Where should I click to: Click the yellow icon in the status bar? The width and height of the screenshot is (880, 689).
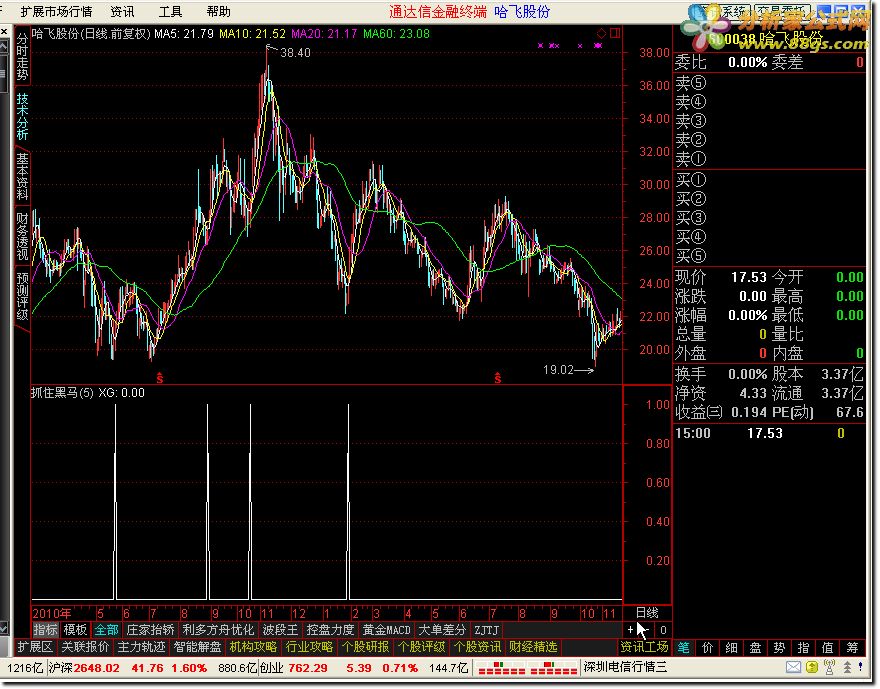click(812, 667)
